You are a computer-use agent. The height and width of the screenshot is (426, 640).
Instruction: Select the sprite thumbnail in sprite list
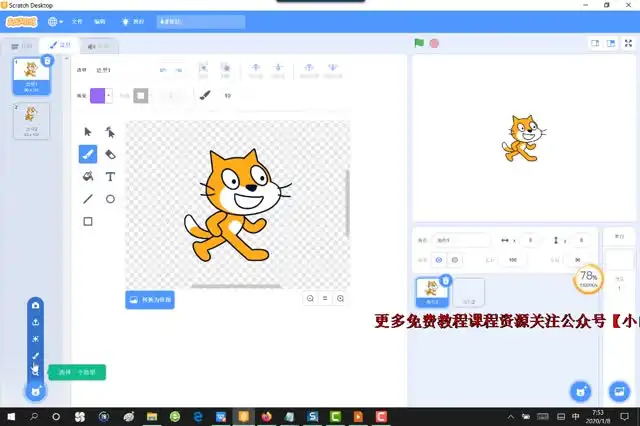pyautogui.click(x=432, y=292)
